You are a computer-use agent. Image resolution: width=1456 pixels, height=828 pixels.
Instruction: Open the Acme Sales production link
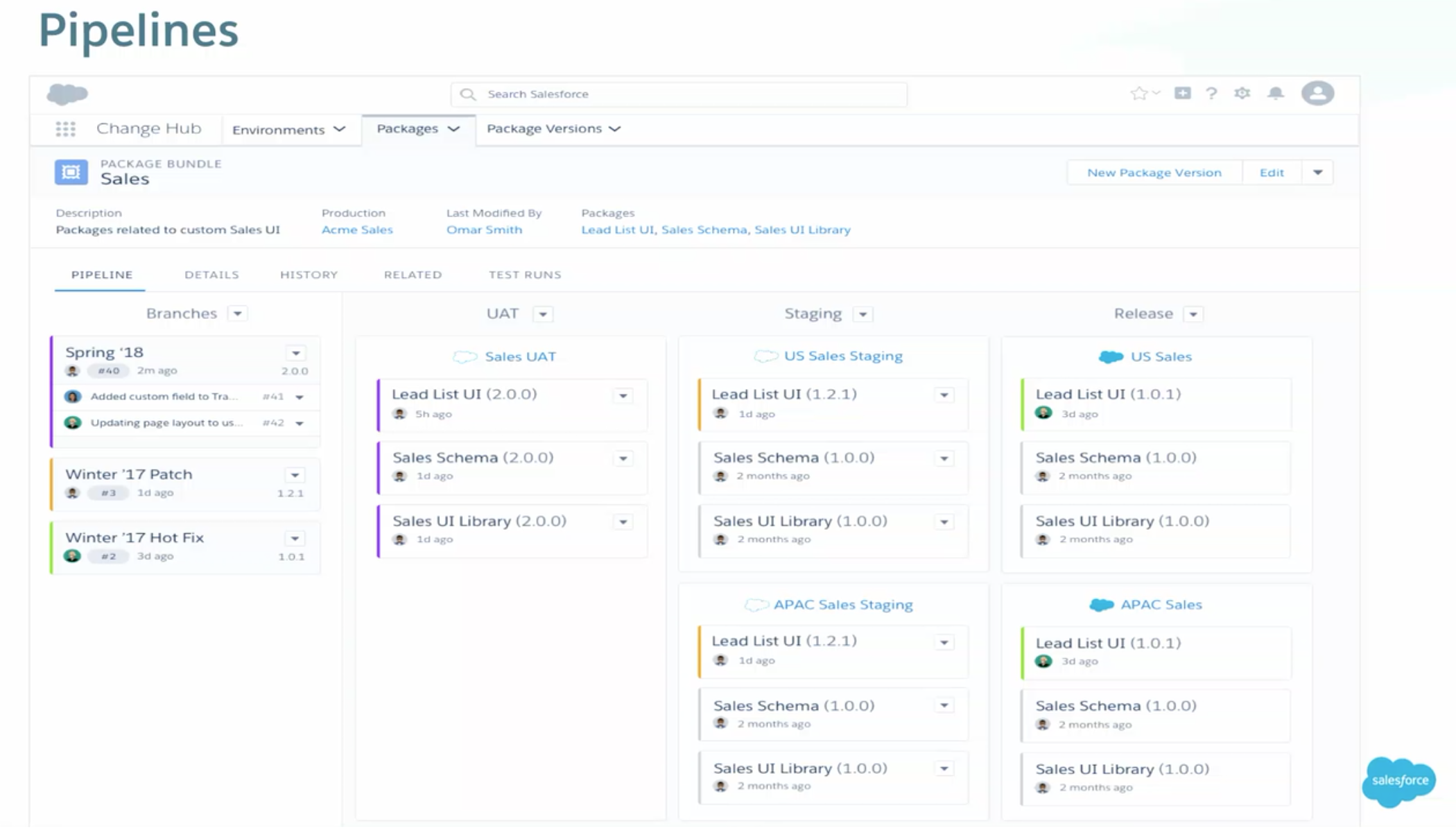[x=357, y=230]
